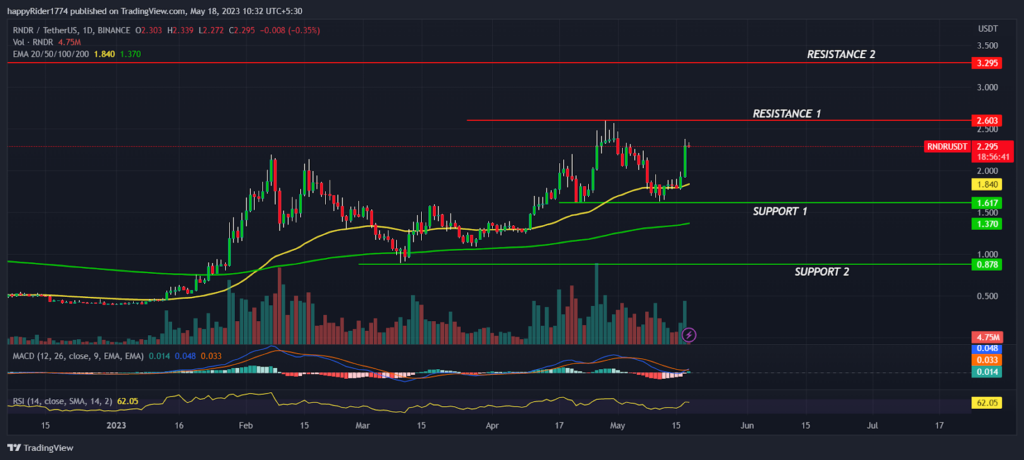Select the SUPPORT 1 text label
This screenshot has width=1024, height=460.
[780, 212]
